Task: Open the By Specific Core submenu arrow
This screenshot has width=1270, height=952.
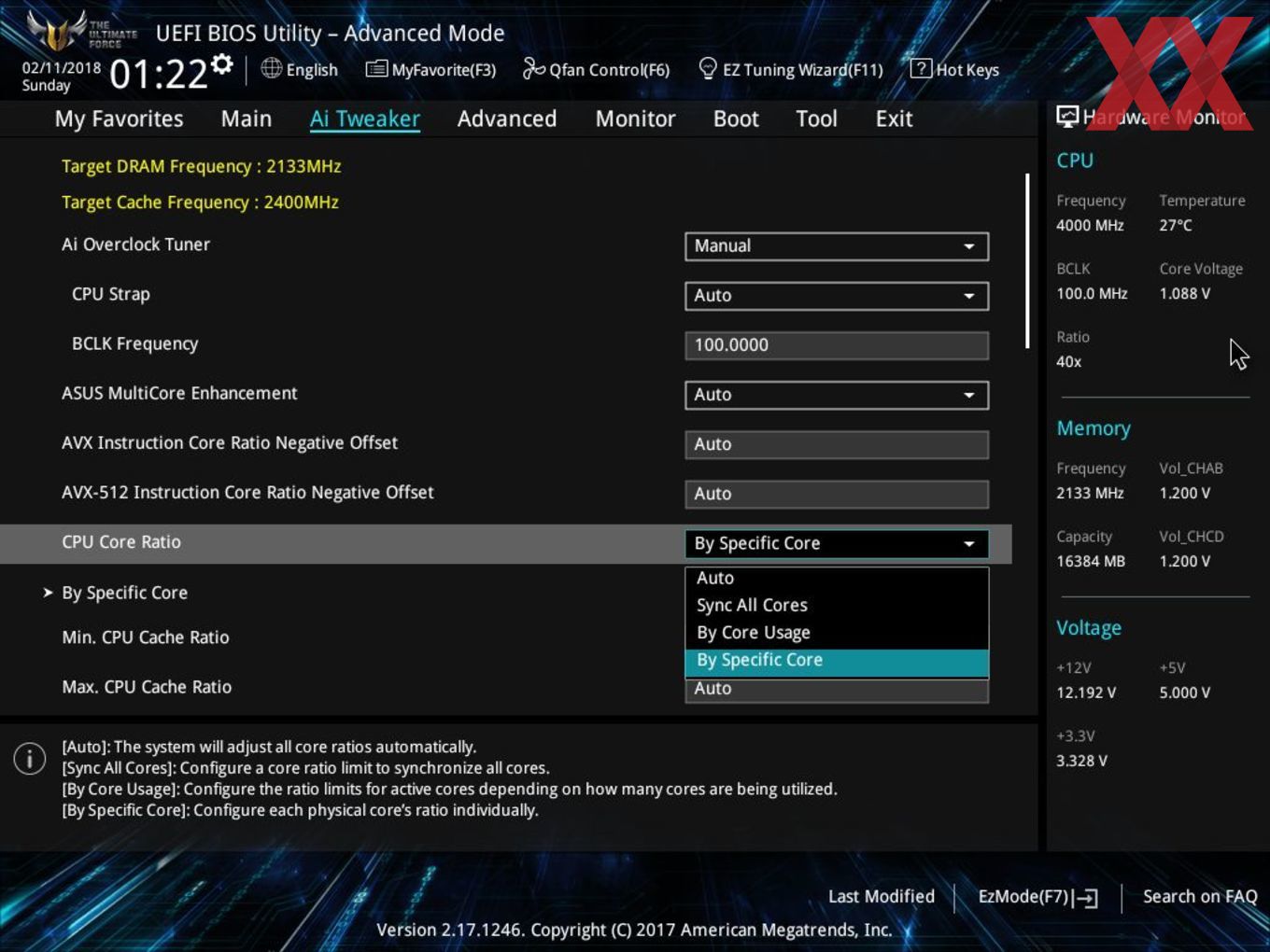Action: pyautogui.click(x=48, y=593)
